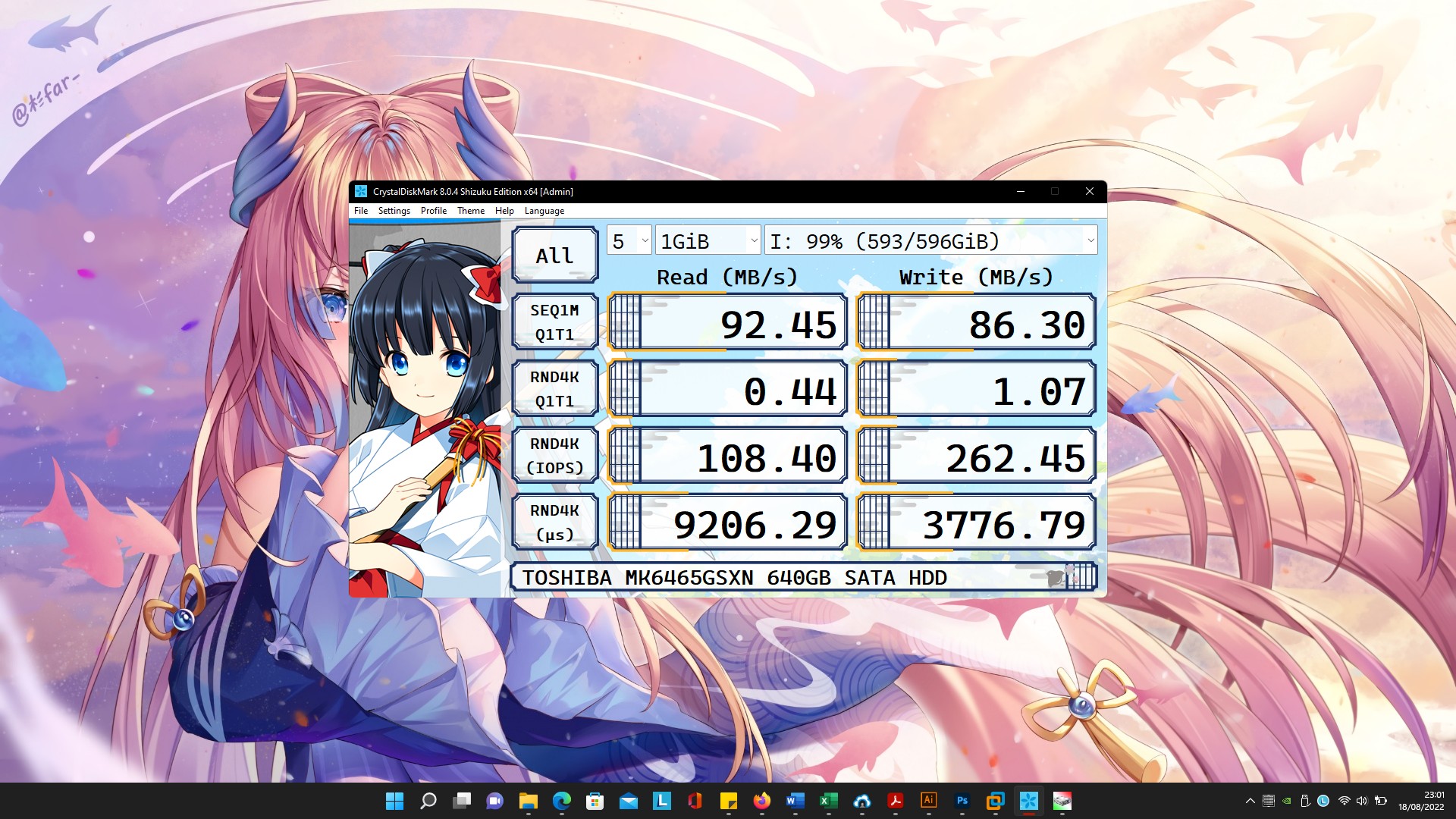Click the RND4K read result 0.44
This screenshot has width=1456, height=819.
click(728, 390)
